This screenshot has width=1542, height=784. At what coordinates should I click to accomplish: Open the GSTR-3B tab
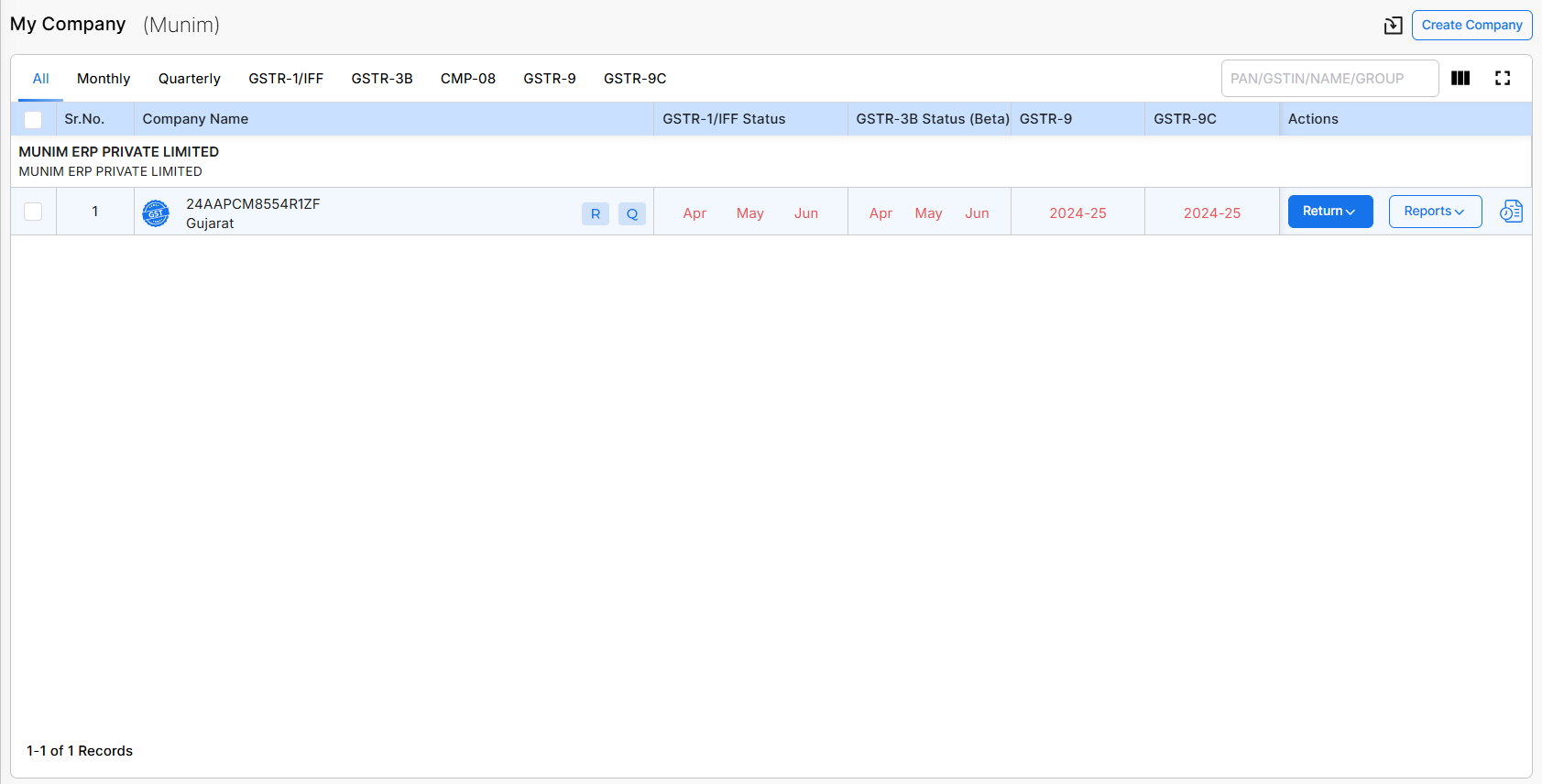[382, 79]
